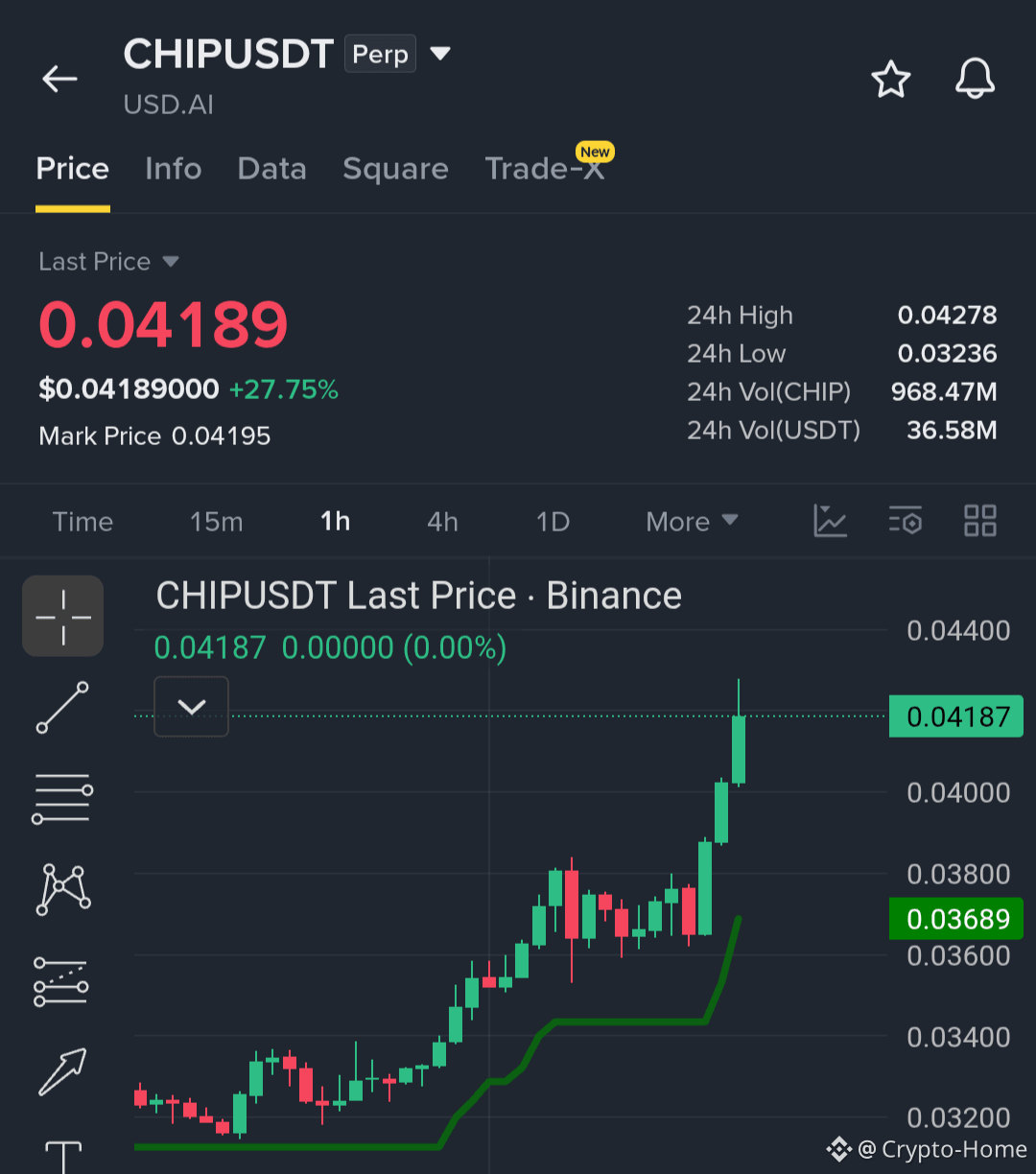This screenshot has width=1036, height=1174.
Task: Open the four-square layout icon
Action: pos(980,521)
